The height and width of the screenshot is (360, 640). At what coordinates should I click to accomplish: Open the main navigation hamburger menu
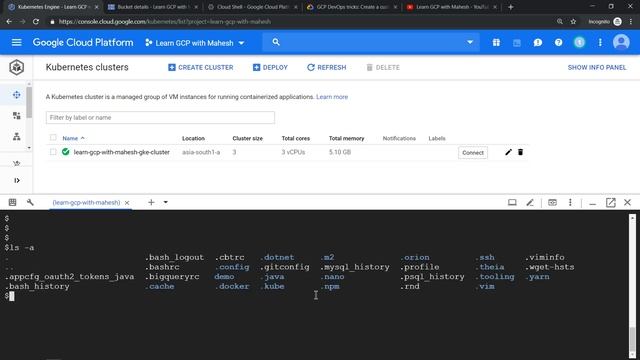[16, 42]
